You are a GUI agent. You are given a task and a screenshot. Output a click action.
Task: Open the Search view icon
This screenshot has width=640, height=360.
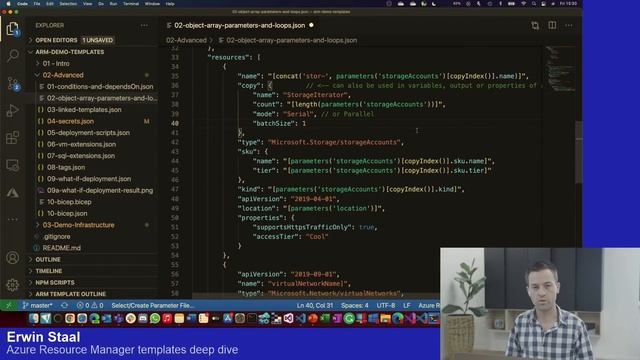point(13,56)
